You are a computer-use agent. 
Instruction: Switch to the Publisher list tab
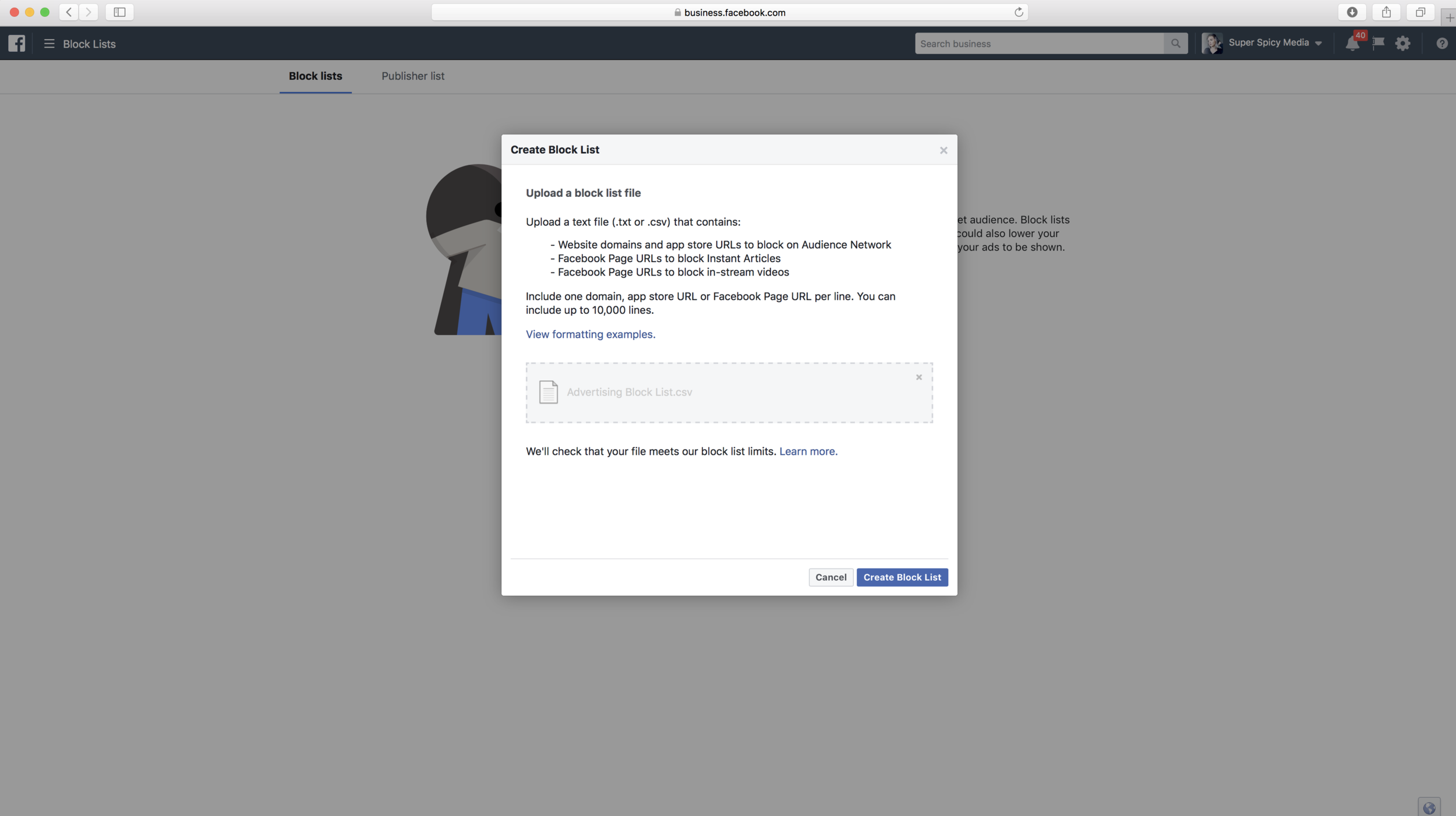click(413, 76)
